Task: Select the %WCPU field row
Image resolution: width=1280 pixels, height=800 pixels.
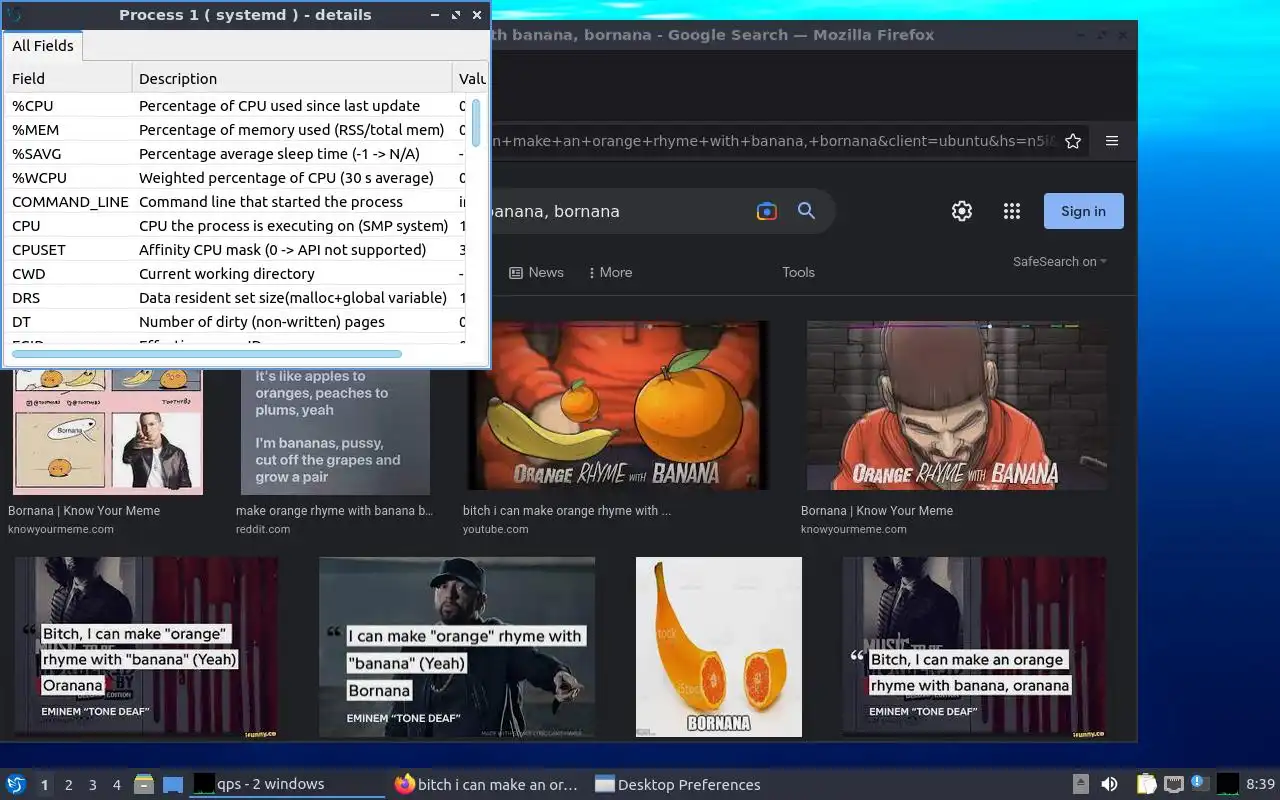Action: (x=236, y=178)
